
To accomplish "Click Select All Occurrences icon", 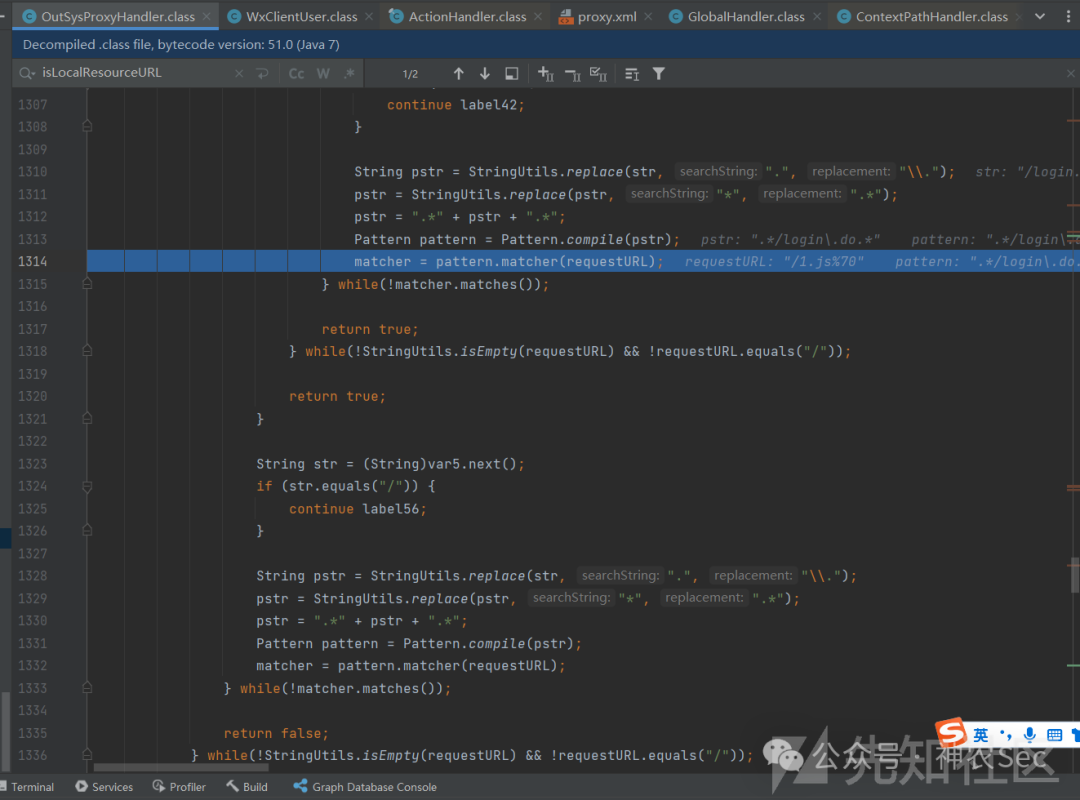I will click(511, 73).
